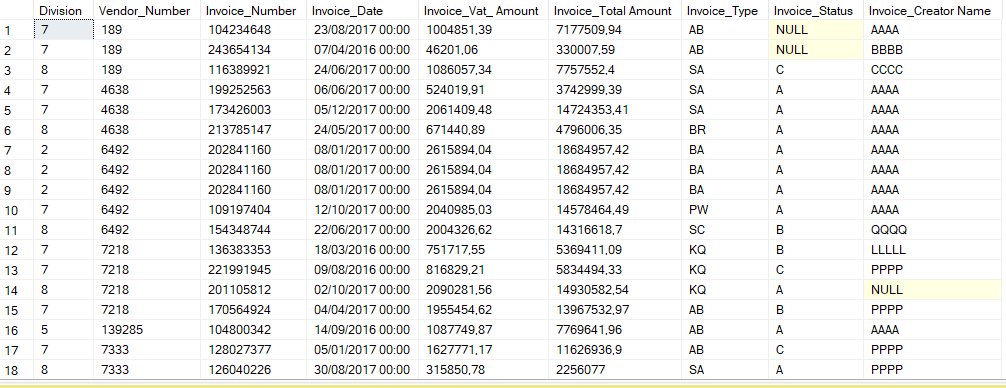Click invoice date 14/09/2016 00:00
The width and height of the screenshot is (1006, 388).
tap(362, 330)
